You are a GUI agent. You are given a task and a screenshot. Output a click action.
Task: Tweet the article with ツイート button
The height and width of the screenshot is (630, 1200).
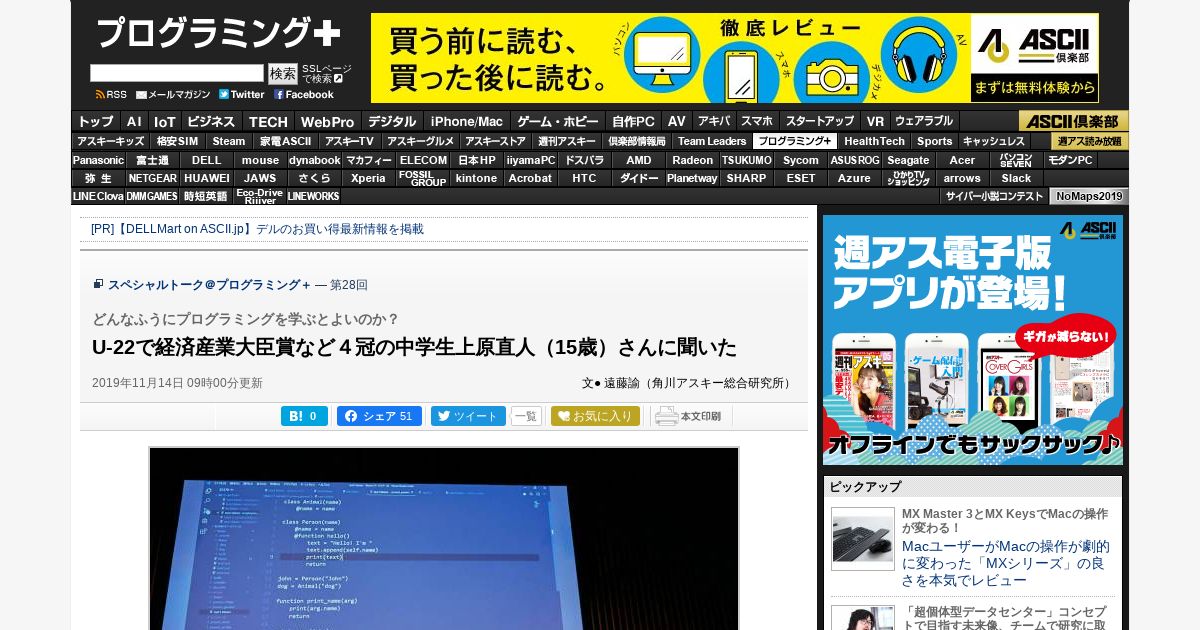point(468,416)
